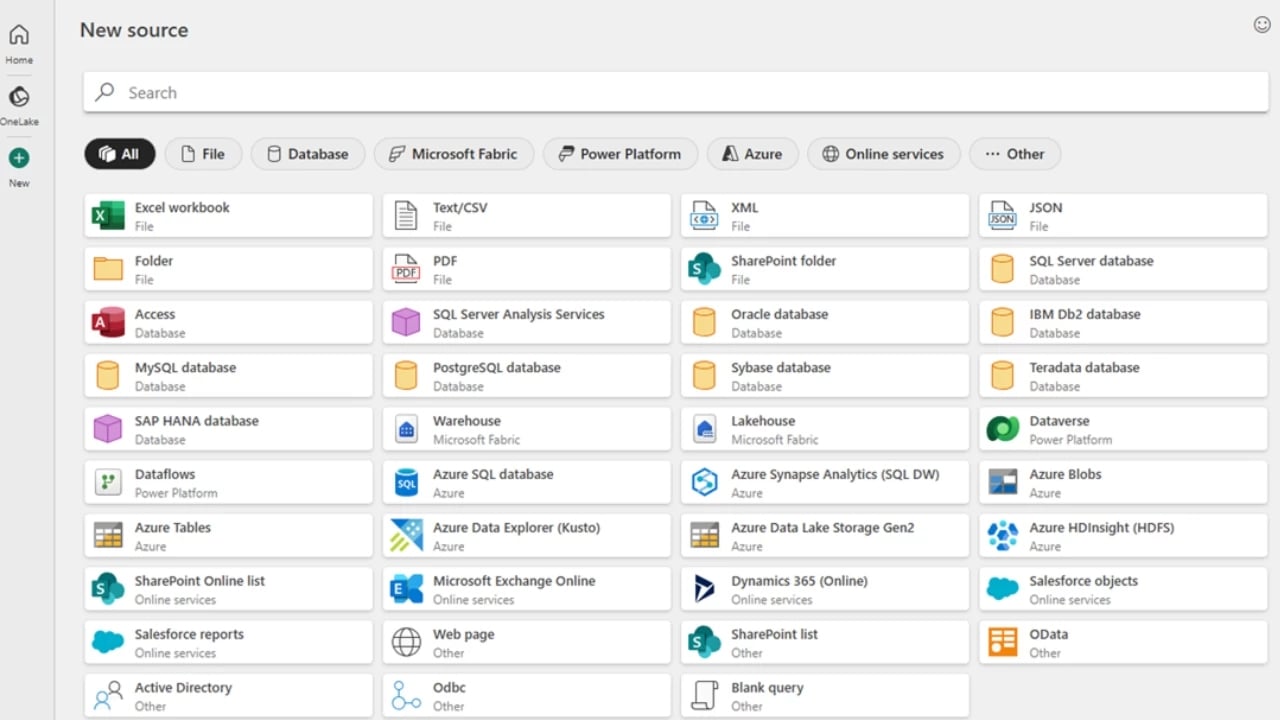Select the Power Platform filter pill
The width and height of the screenshot is (1280, 720).
pos(620,154)
